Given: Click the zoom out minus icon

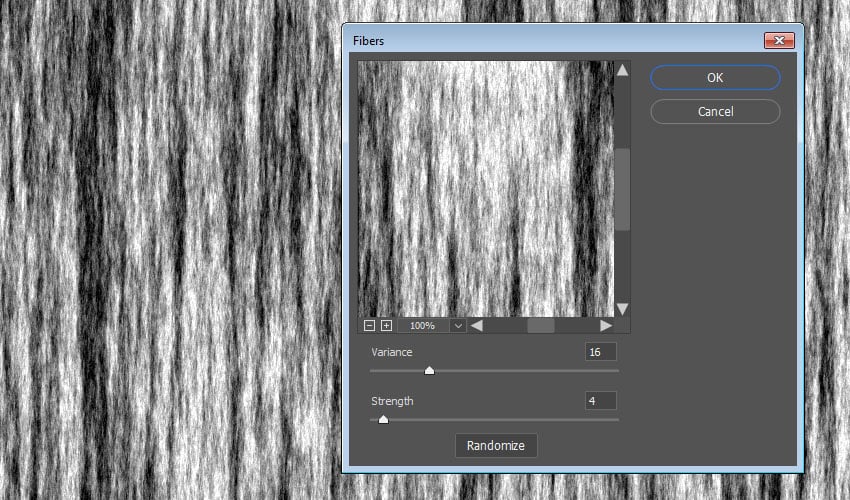Looking at the screenshot, I should 369,325.
